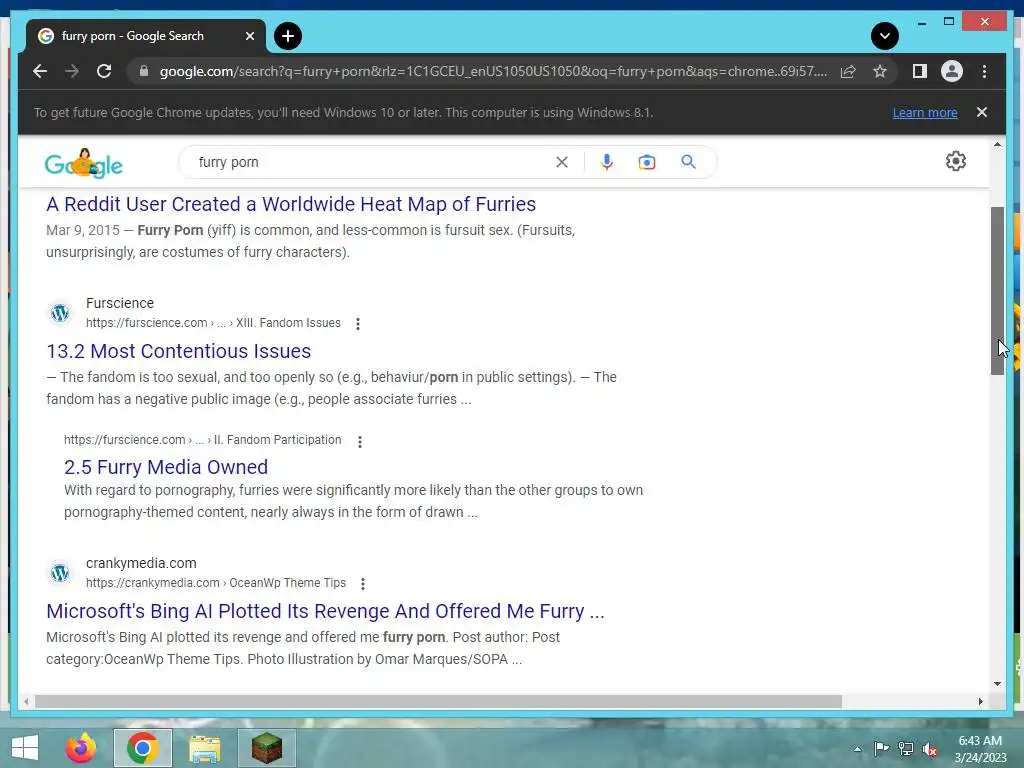Open the Chrome side panel

(x=920, y=71)
